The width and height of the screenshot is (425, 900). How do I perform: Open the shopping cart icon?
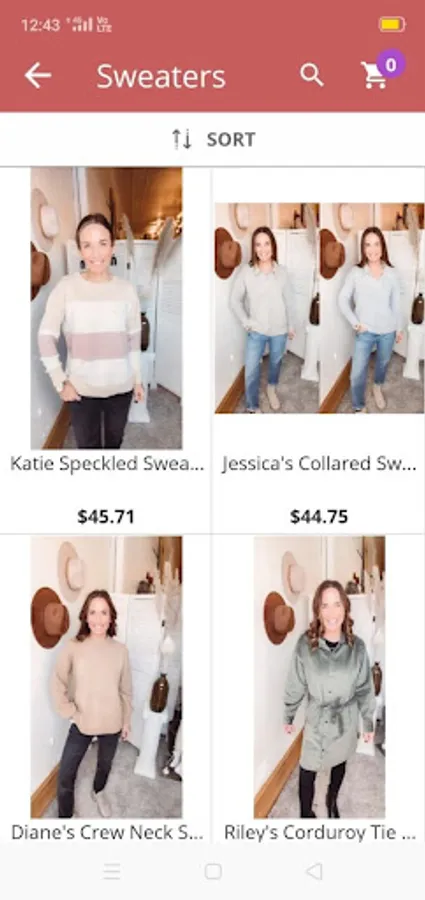point(374,76)
